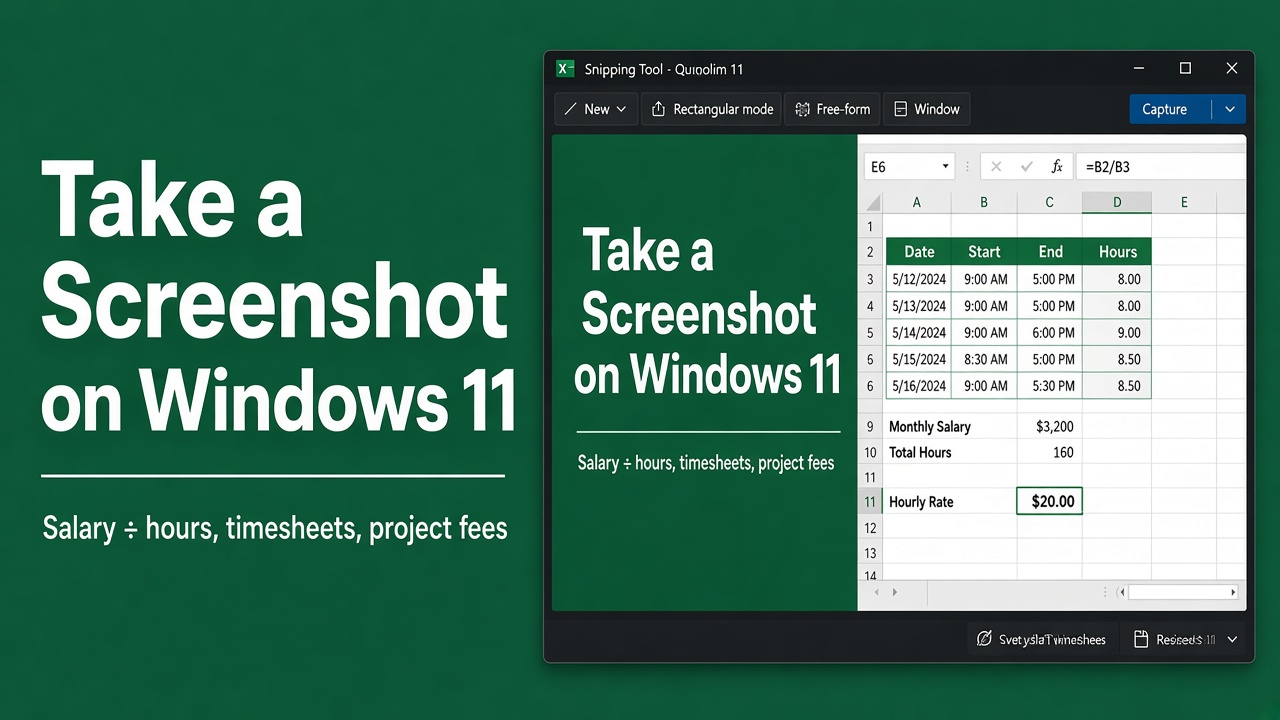1280x720 pixels.
Task: Click the previous sheet arrow at the sheet bottom
Action: coord(877,592)
